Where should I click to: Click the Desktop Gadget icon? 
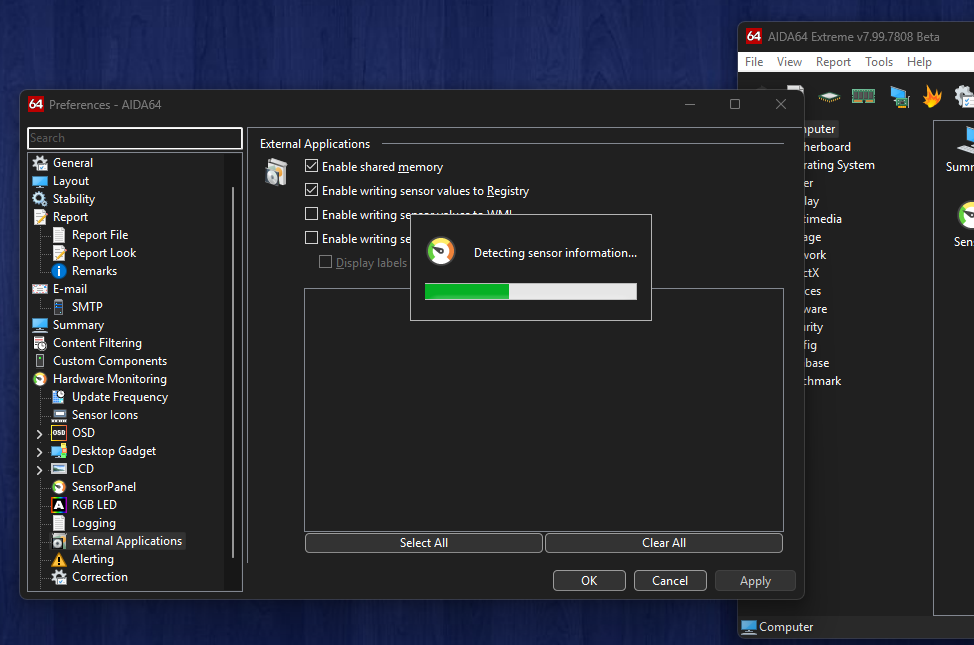click(59, 451)
